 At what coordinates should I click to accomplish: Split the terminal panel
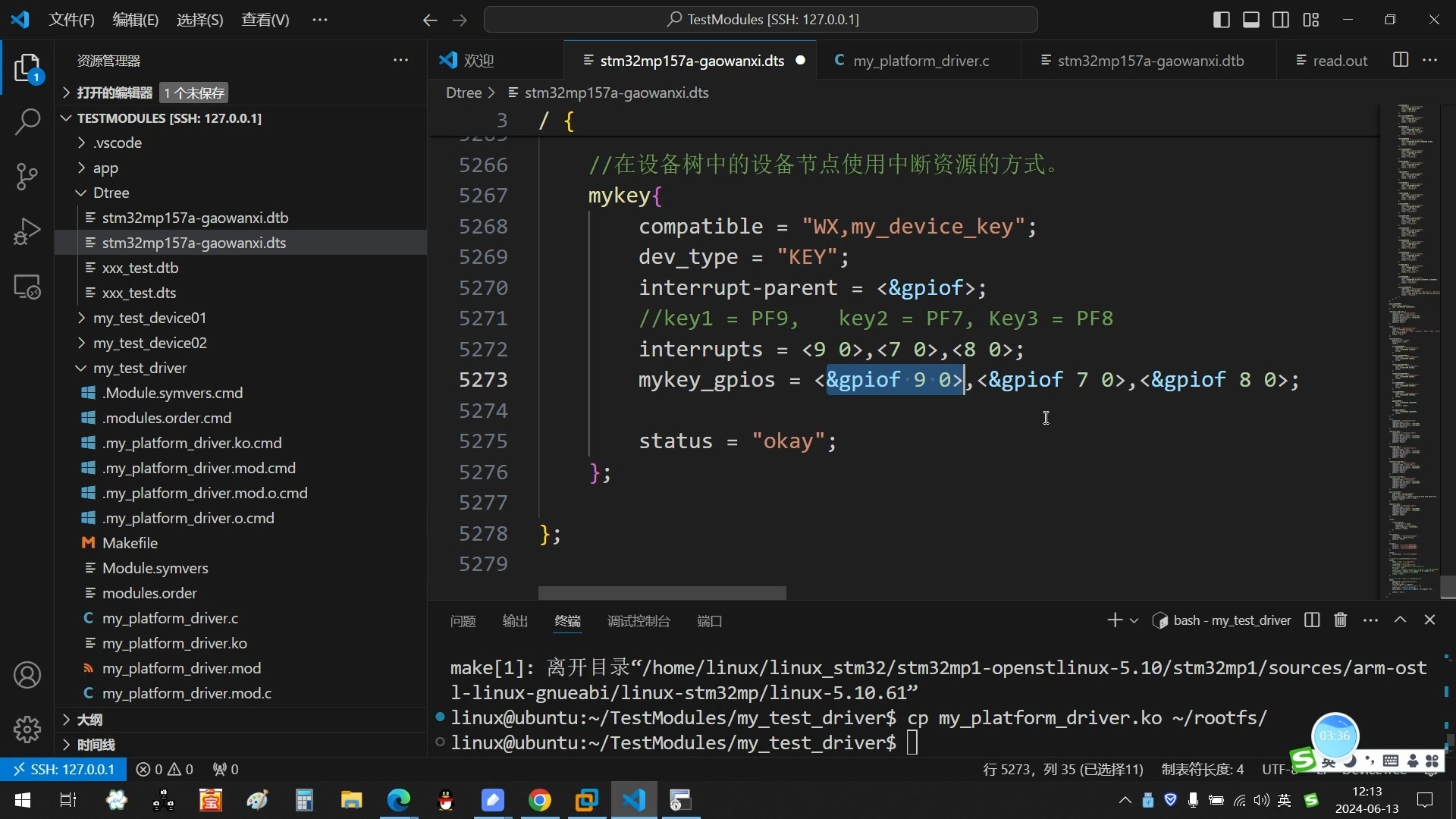pos(1312,620)
